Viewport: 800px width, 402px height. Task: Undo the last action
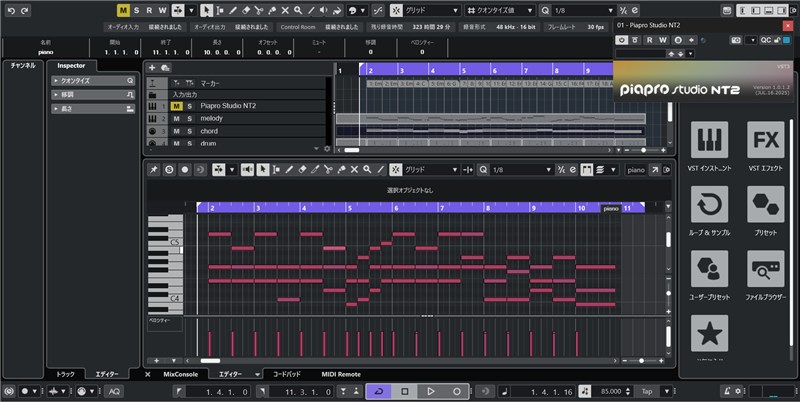point(11,10)
